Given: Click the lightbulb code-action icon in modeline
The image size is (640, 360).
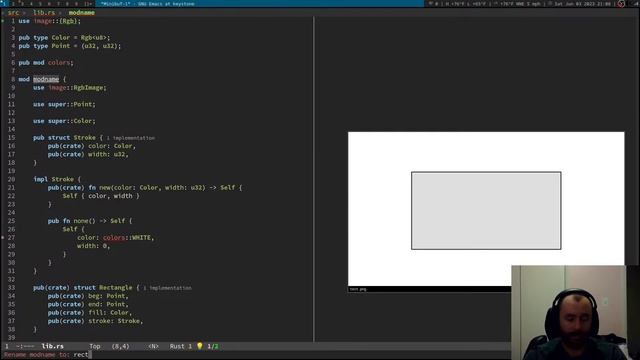Looking at the screenshot, I should click(x=200, y=346).
